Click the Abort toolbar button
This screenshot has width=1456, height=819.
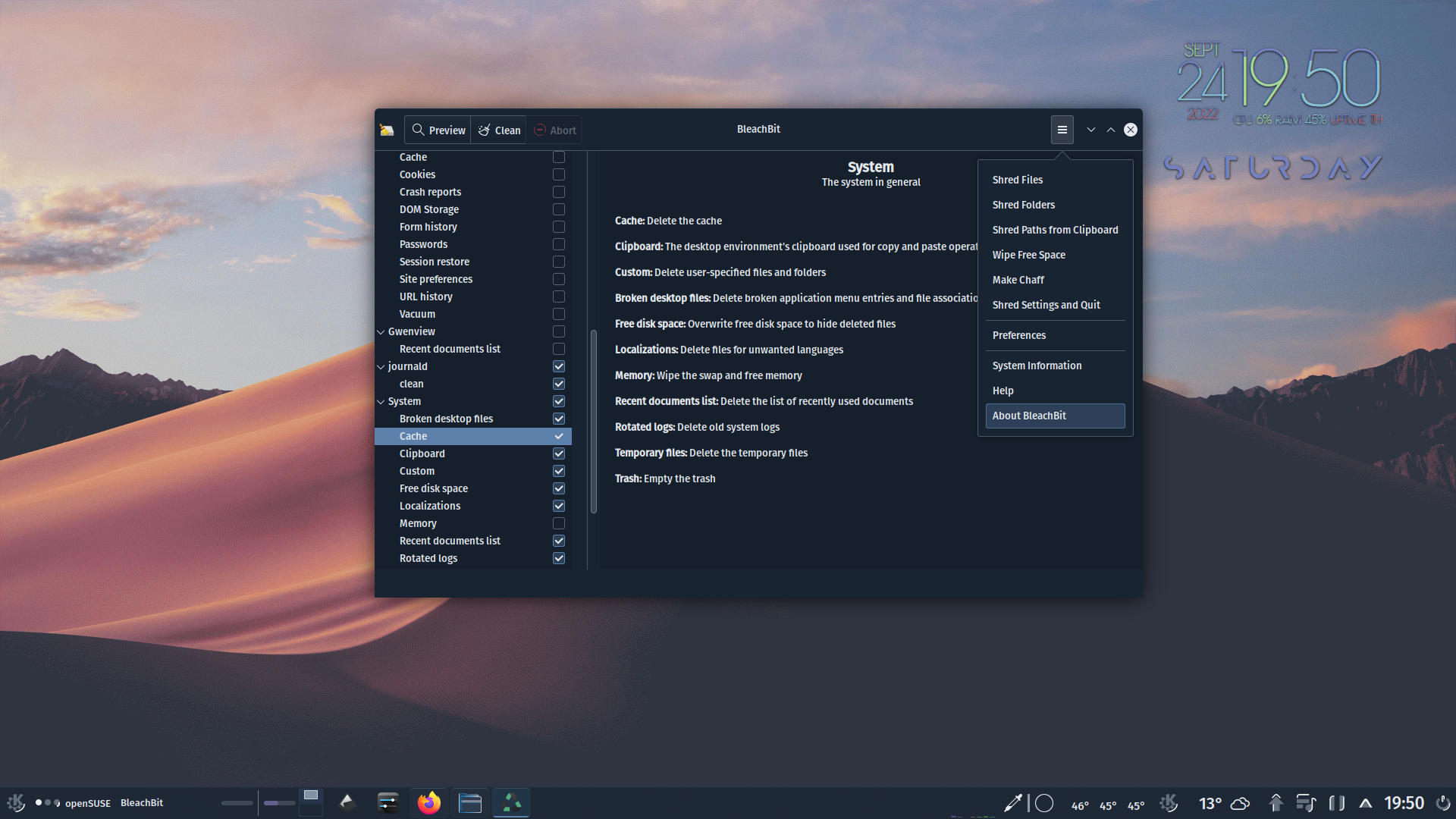554,130
